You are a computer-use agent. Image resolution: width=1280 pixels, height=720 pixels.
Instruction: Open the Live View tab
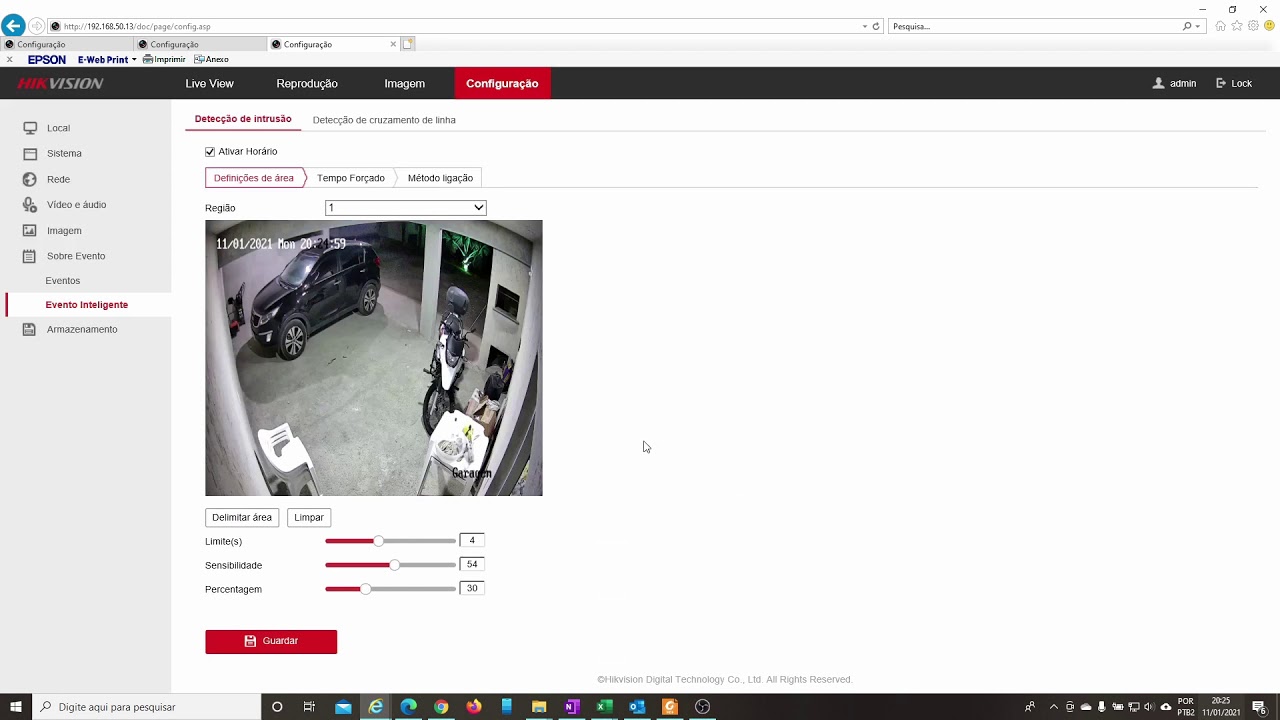click(x=209, y=84)
